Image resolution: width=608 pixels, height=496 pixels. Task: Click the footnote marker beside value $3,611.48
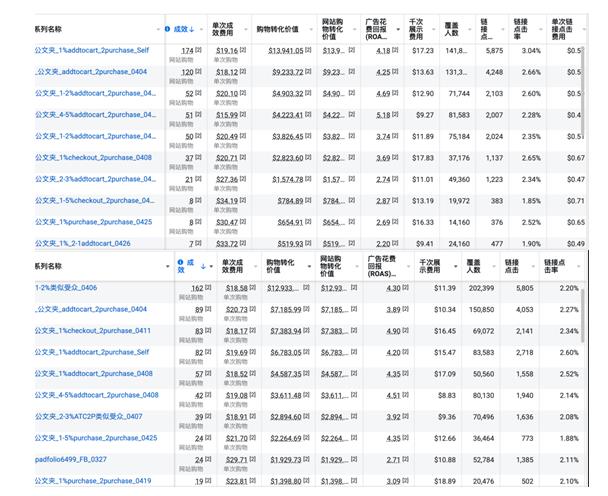pos(306,395)
